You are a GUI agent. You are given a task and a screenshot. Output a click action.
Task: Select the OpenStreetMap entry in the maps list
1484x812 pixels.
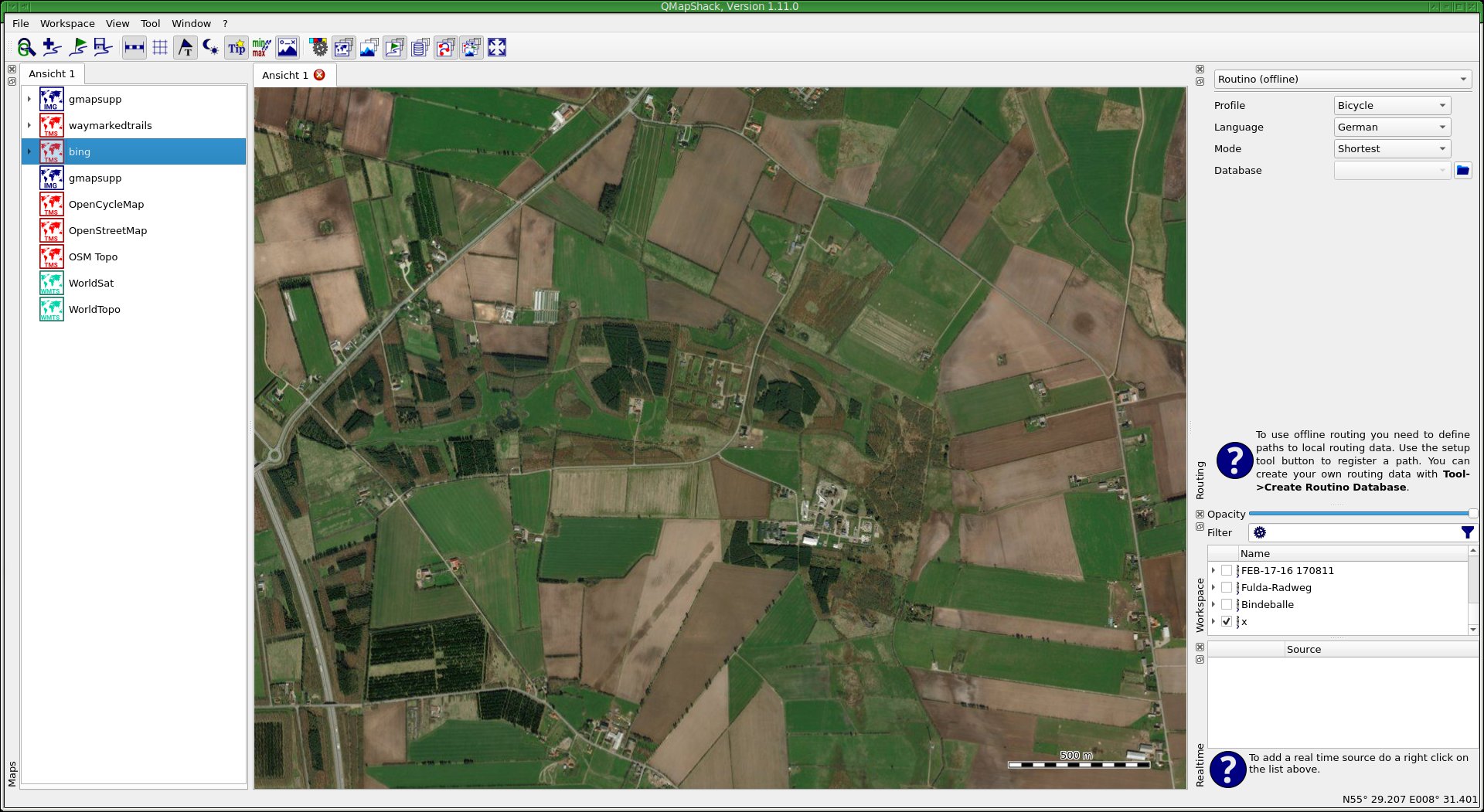(108, 230)
